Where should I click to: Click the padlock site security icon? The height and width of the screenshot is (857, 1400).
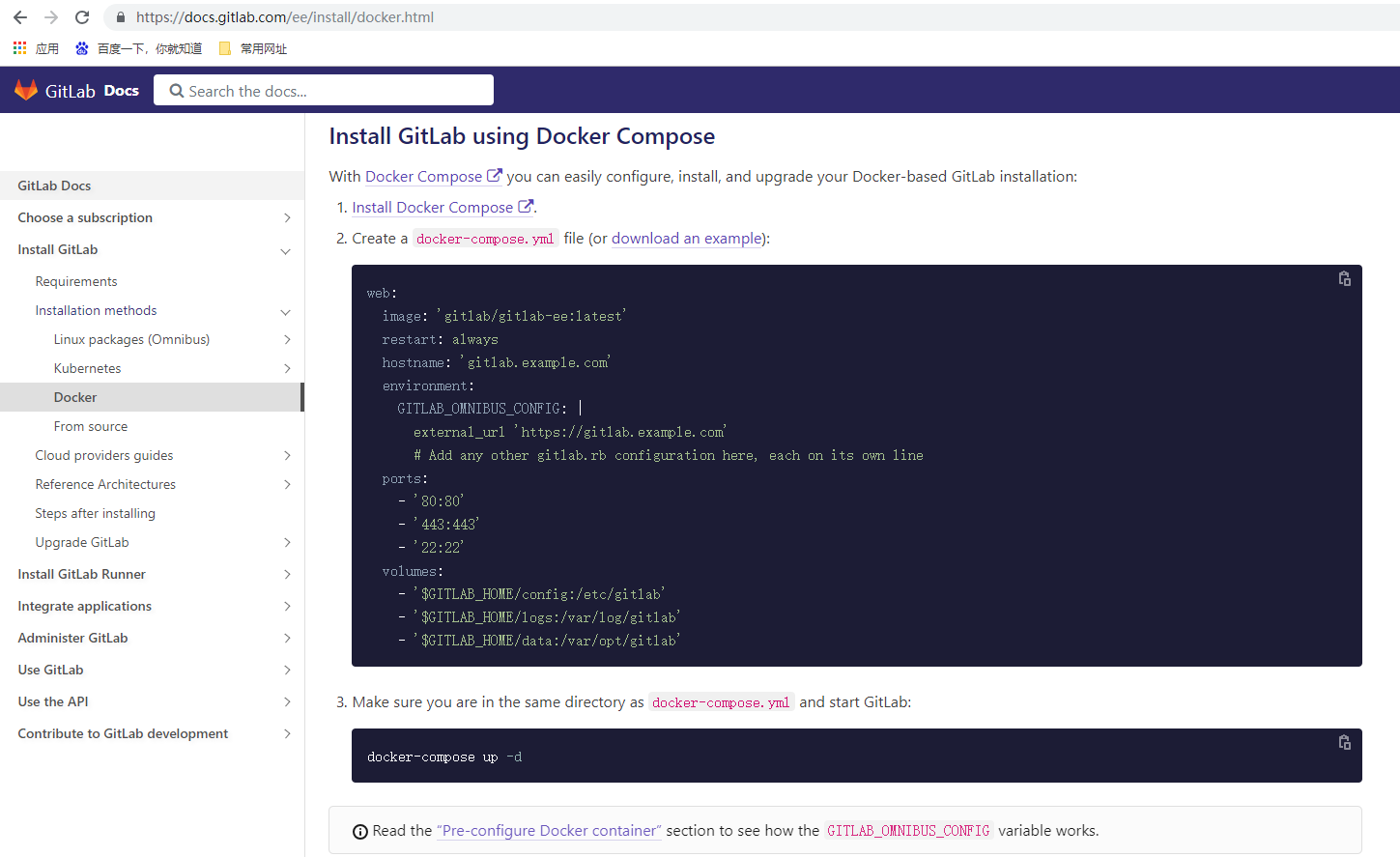(x=120, y=17)
